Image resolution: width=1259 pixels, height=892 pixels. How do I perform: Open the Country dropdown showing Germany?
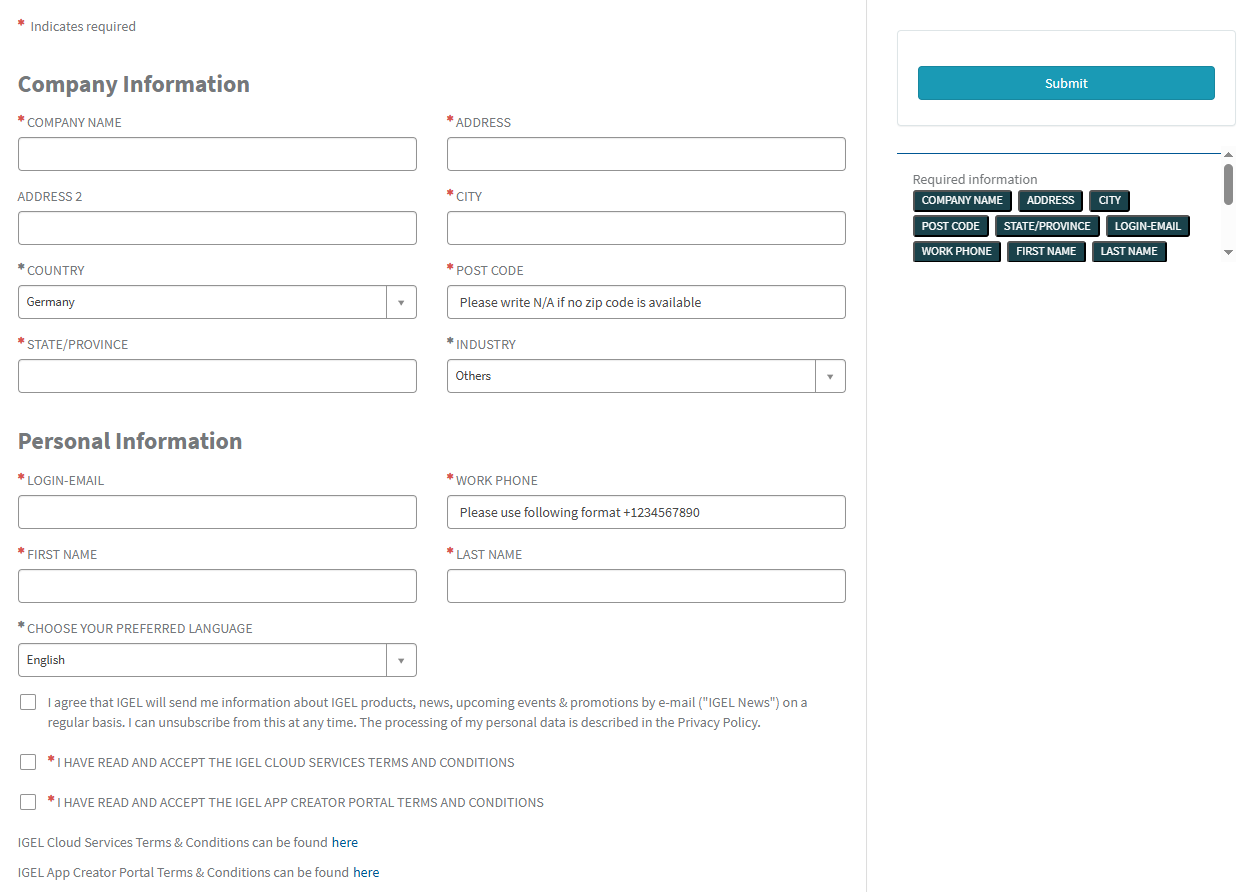pyautogui.click(x=217, y=302)
